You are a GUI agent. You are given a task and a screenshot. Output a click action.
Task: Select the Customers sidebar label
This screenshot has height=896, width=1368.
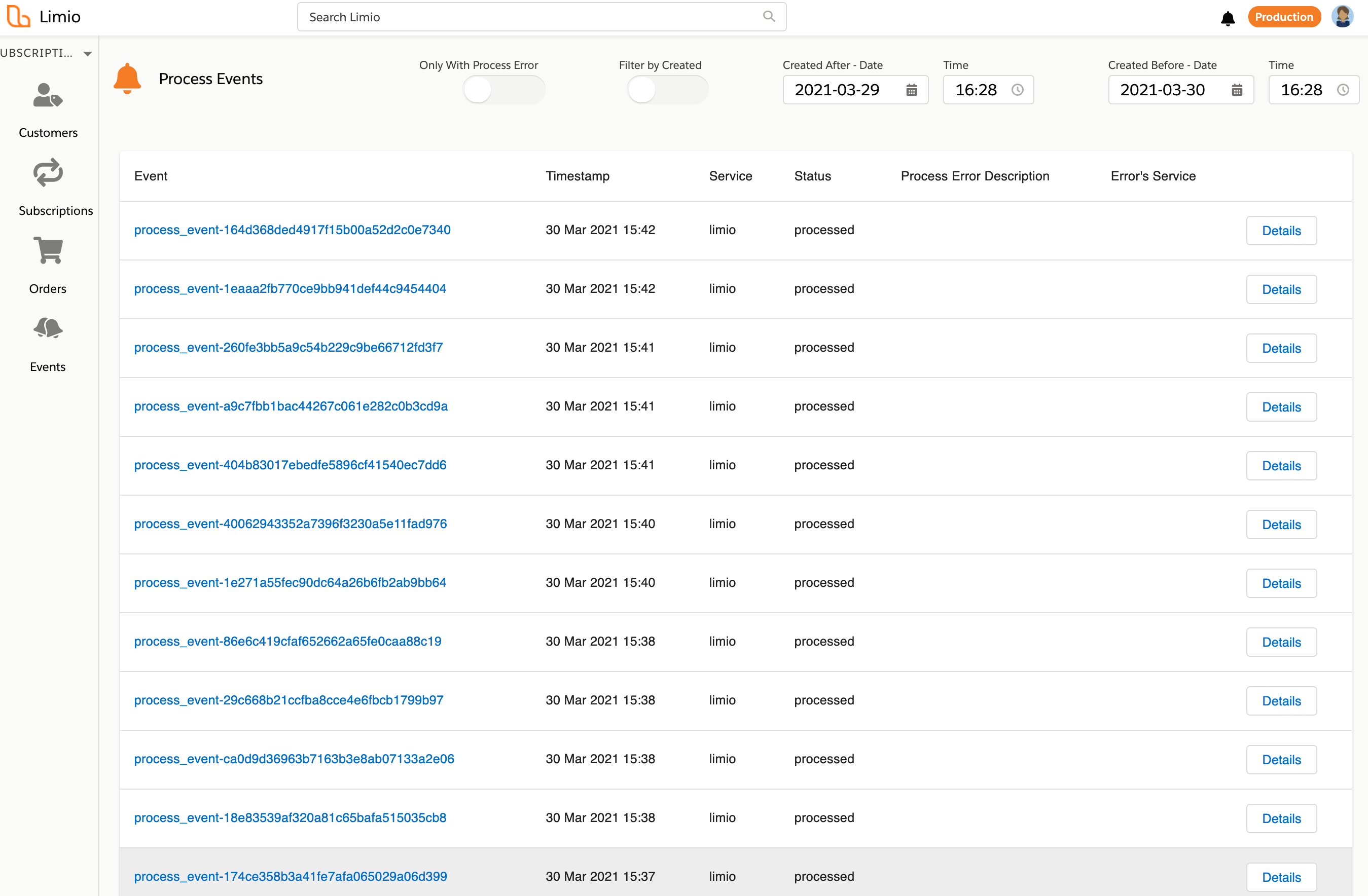pyautogui.click(x=48, y=133)
